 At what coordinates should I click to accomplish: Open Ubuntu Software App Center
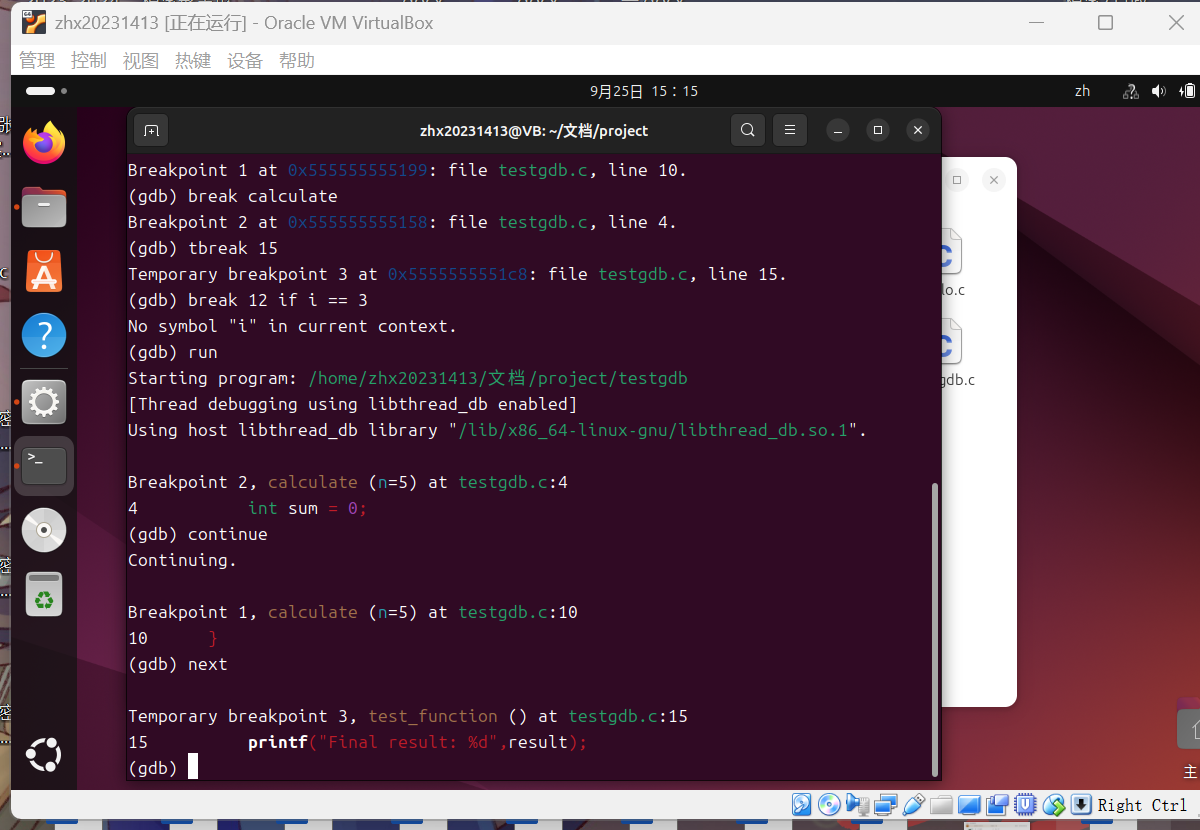click(44, 271)
